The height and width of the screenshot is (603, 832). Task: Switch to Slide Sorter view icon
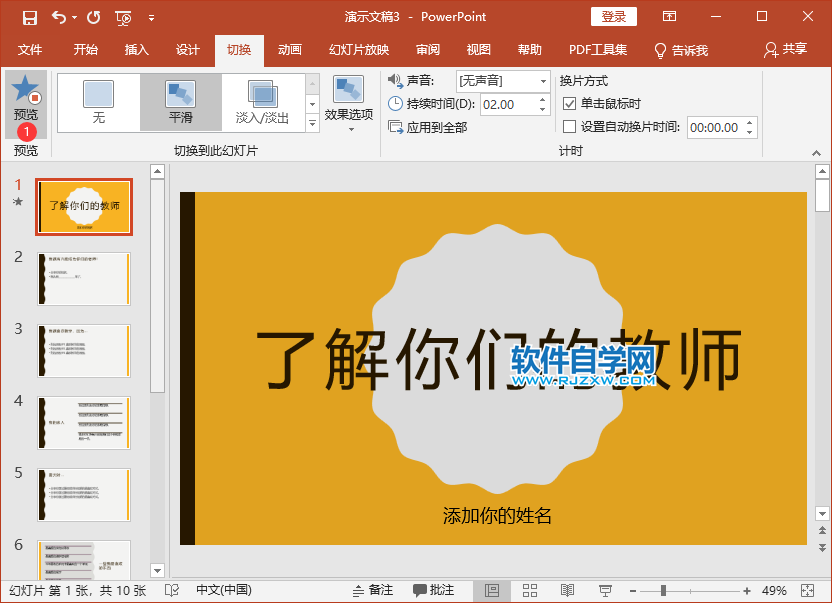tap(530, 590)
